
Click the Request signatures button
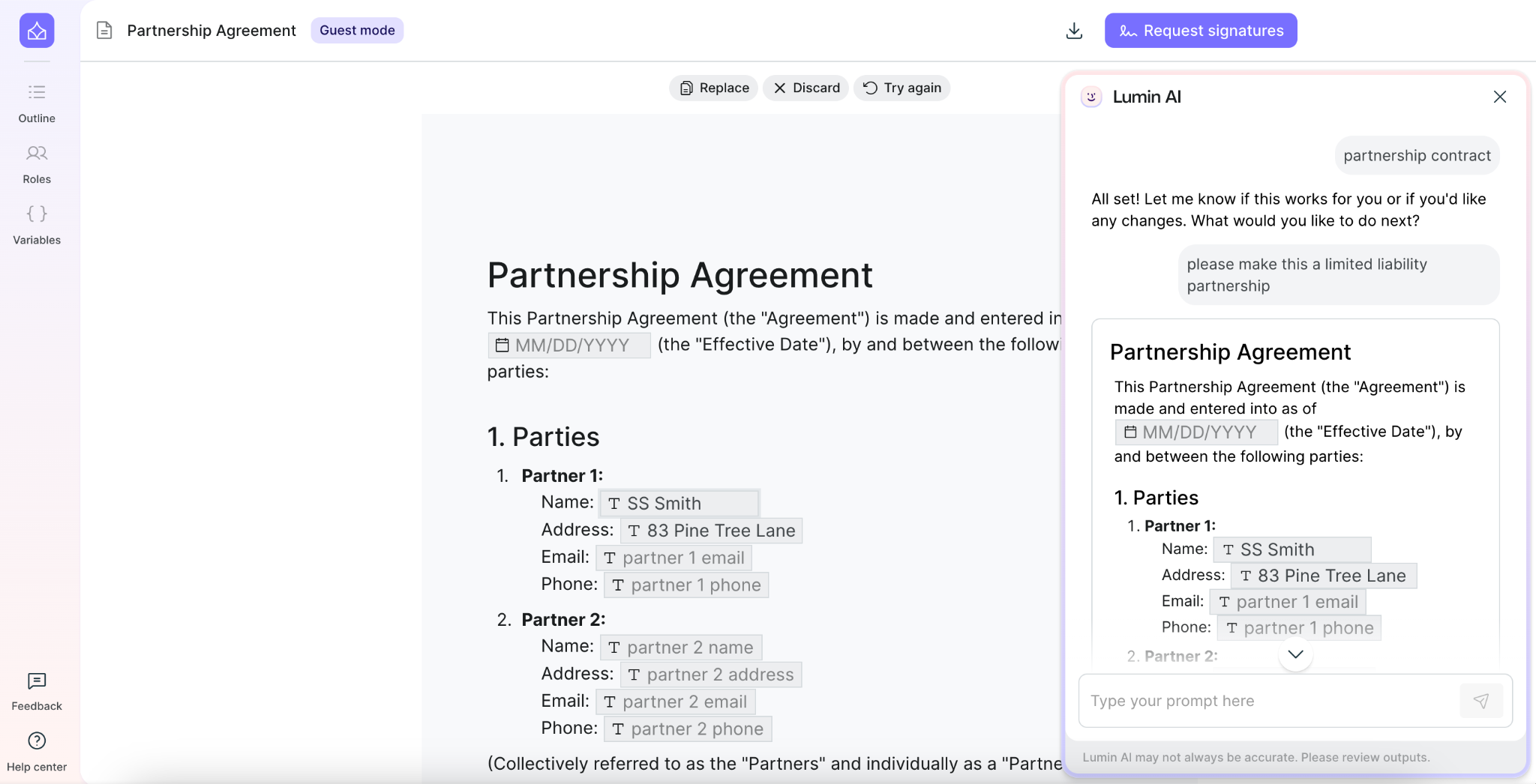point(1199,30)
